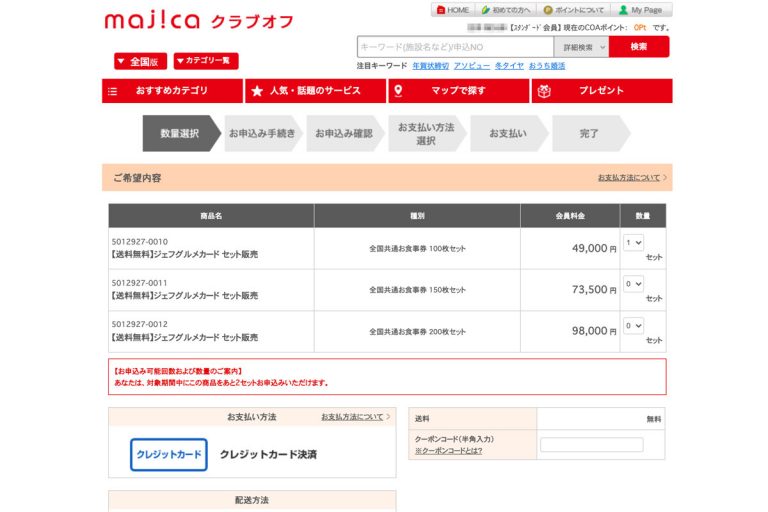Image resolution: width=768 pixels, height=512 pixels.
Task: Click product code S012927-0011
Action: point(140,283)
